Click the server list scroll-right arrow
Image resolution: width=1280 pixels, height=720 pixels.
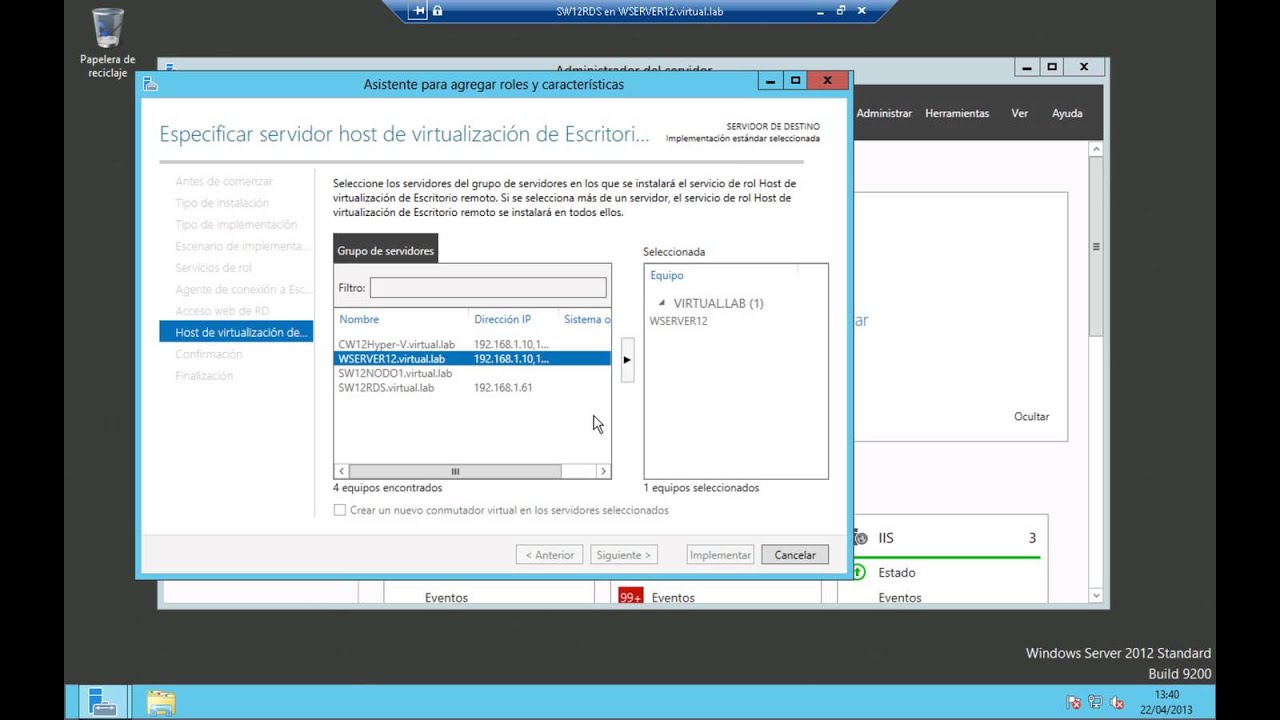[603, 471]
